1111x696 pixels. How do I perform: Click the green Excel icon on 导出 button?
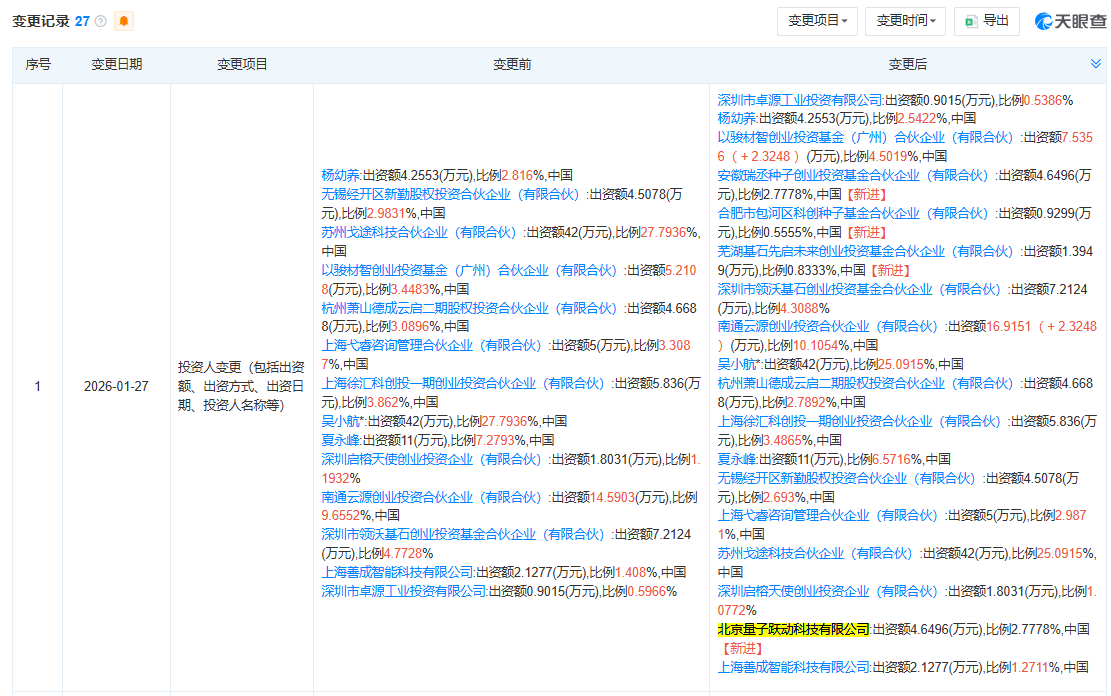[968, 21]
